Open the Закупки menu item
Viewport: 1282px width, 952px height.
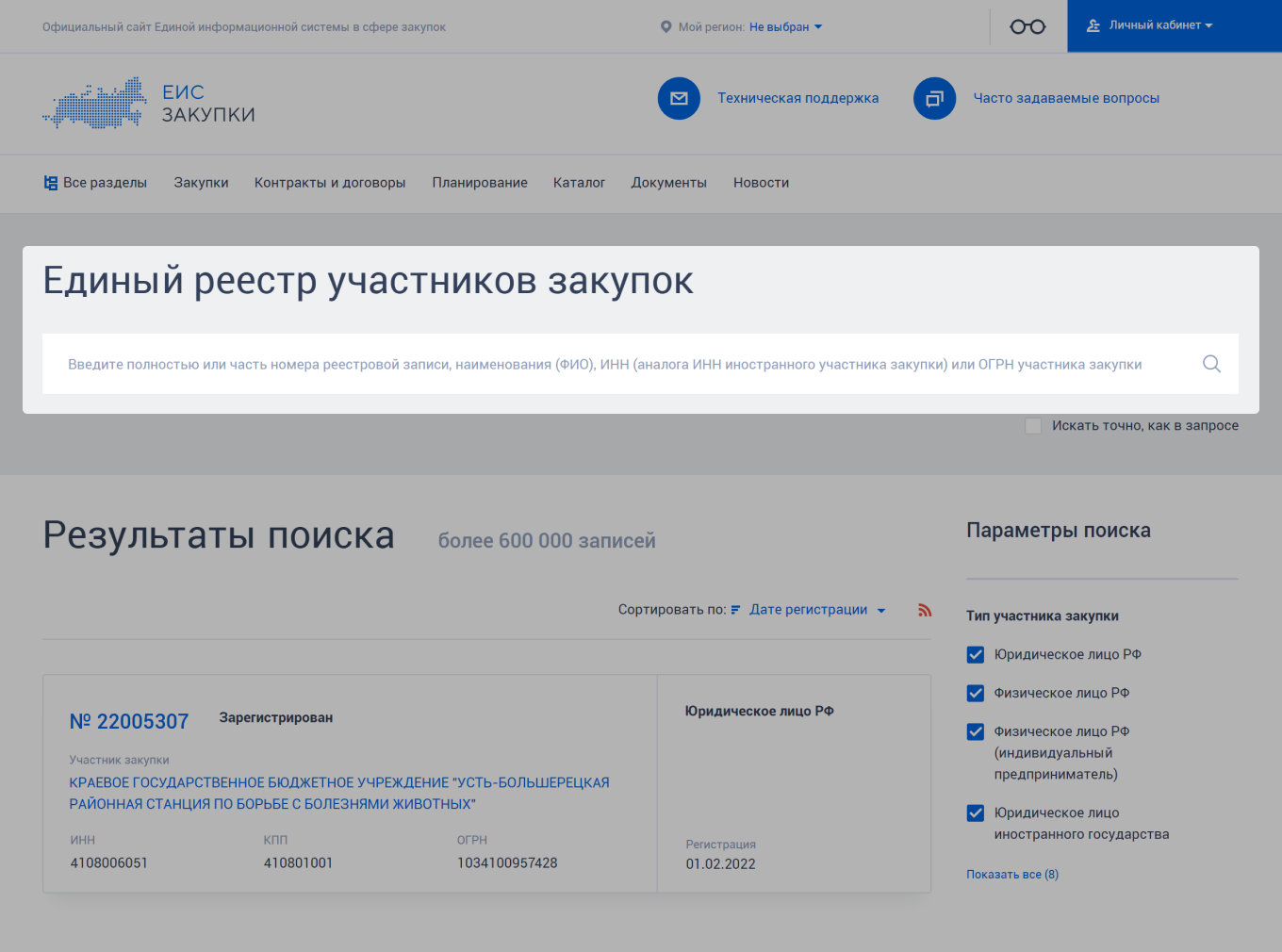201,183
